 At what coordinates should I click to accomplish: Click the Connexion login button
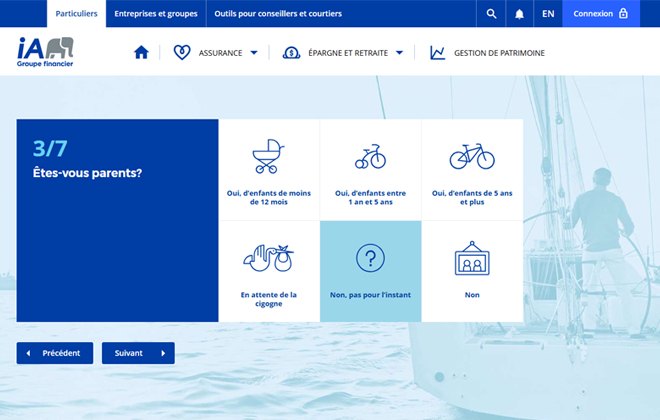[x=600, y=14]
